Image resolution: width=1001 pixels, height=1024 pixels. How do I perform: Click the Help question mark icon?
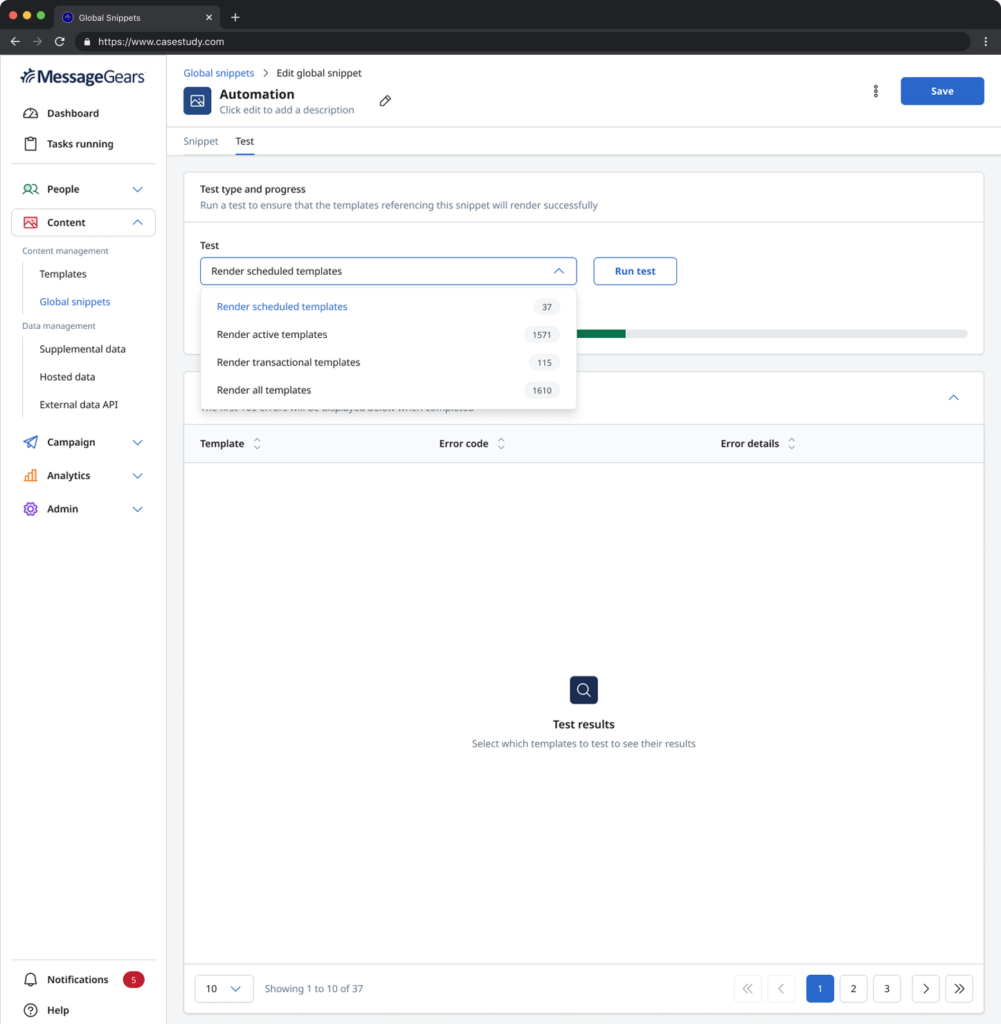click(x=30, y=1010)
